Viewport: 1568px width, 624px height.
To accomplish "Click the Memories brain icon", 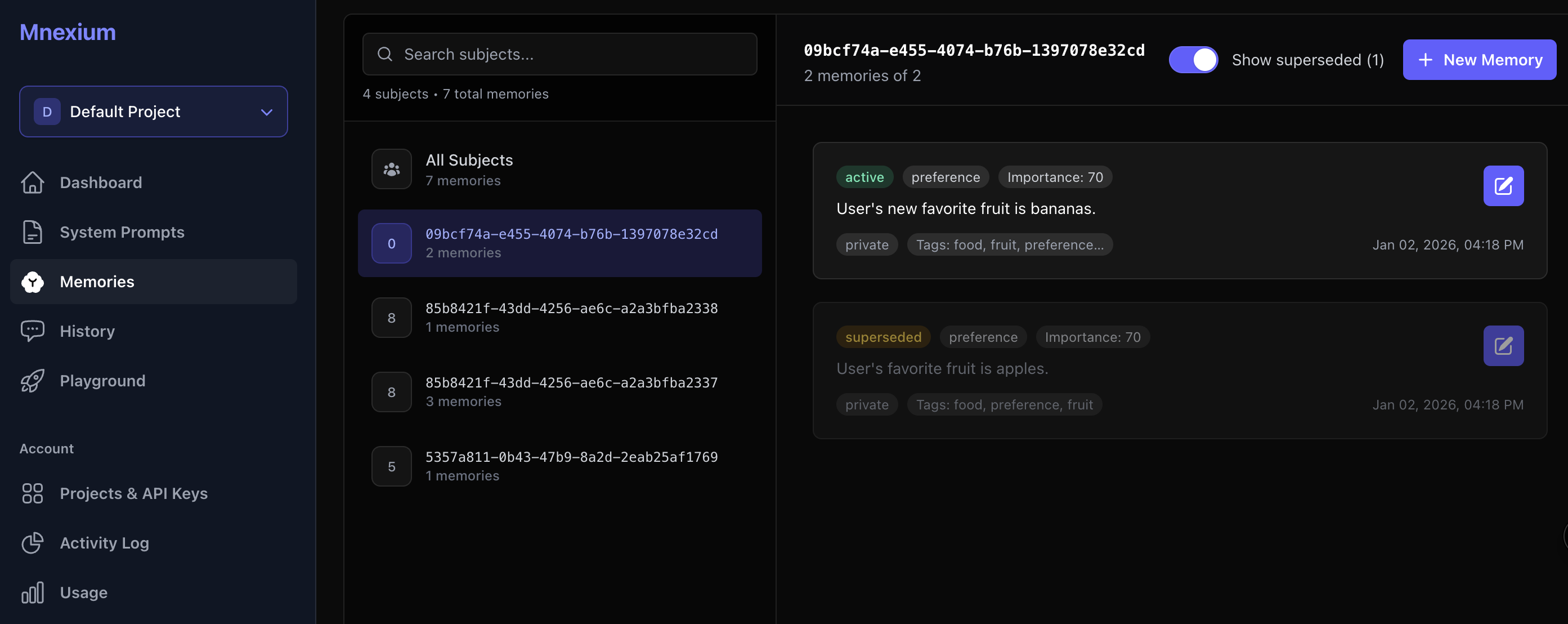I will (33, 282).
